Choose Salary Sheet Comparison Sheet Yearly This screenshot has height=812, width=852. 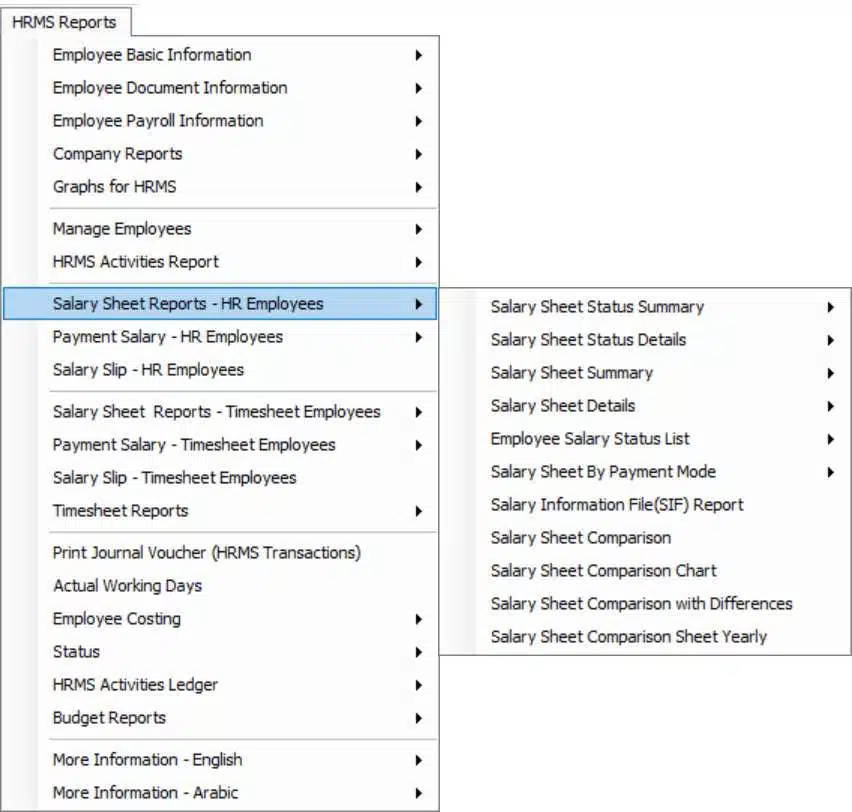tap(645, 636)
